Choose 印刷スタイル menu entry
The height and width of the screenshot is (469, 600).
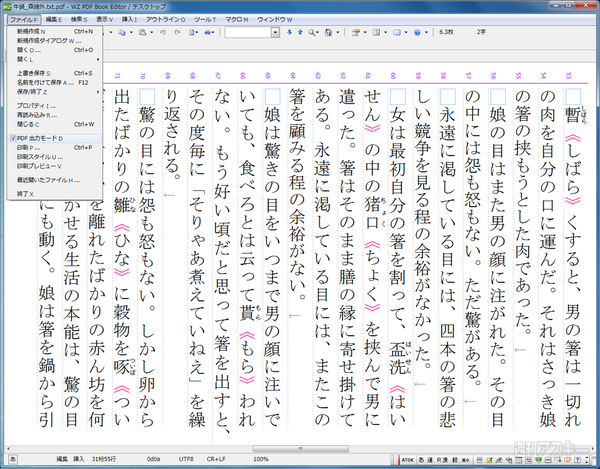click(55, 157)
